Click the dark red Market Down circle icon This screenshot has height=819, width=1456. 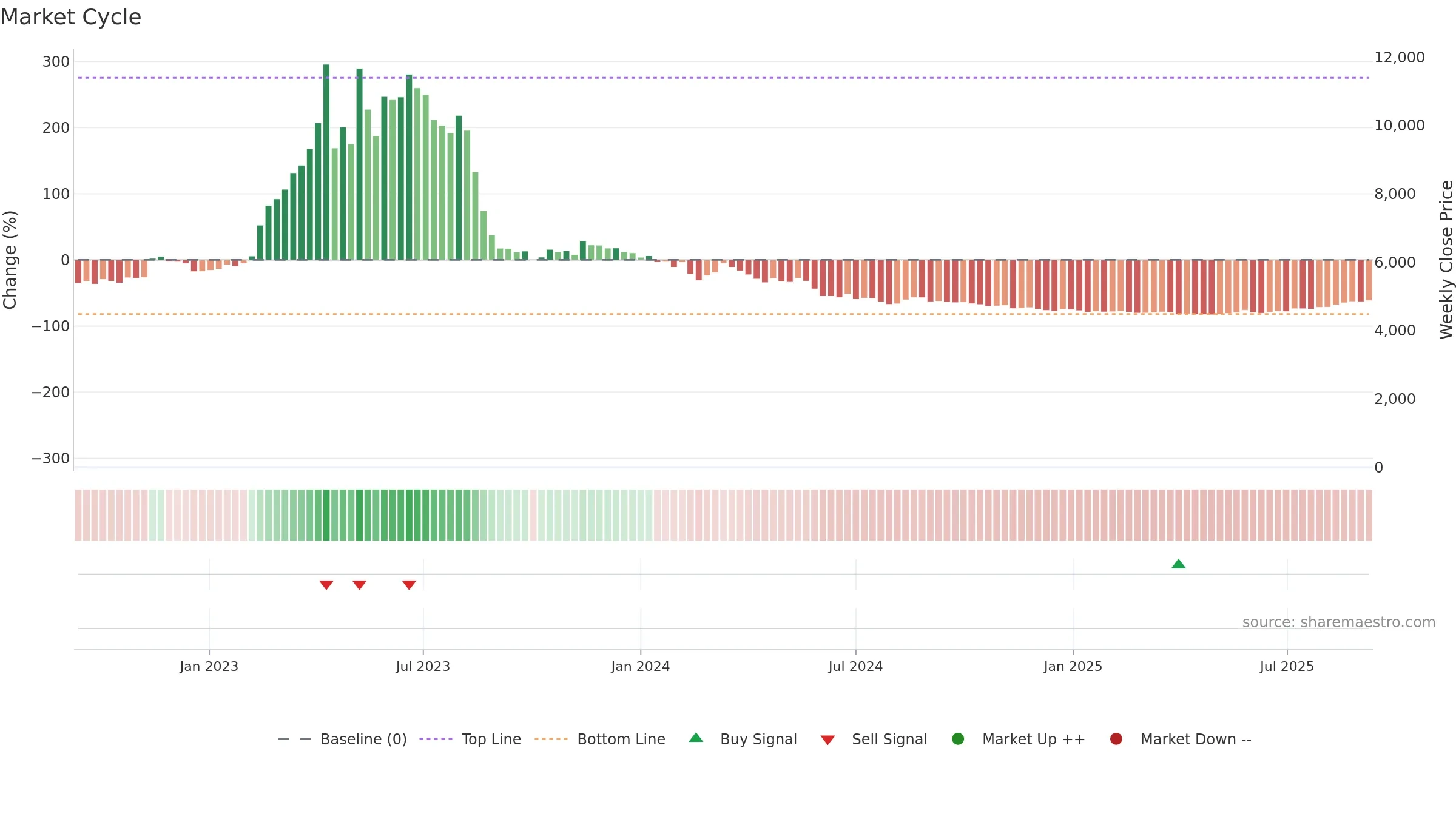(1116, 739)
